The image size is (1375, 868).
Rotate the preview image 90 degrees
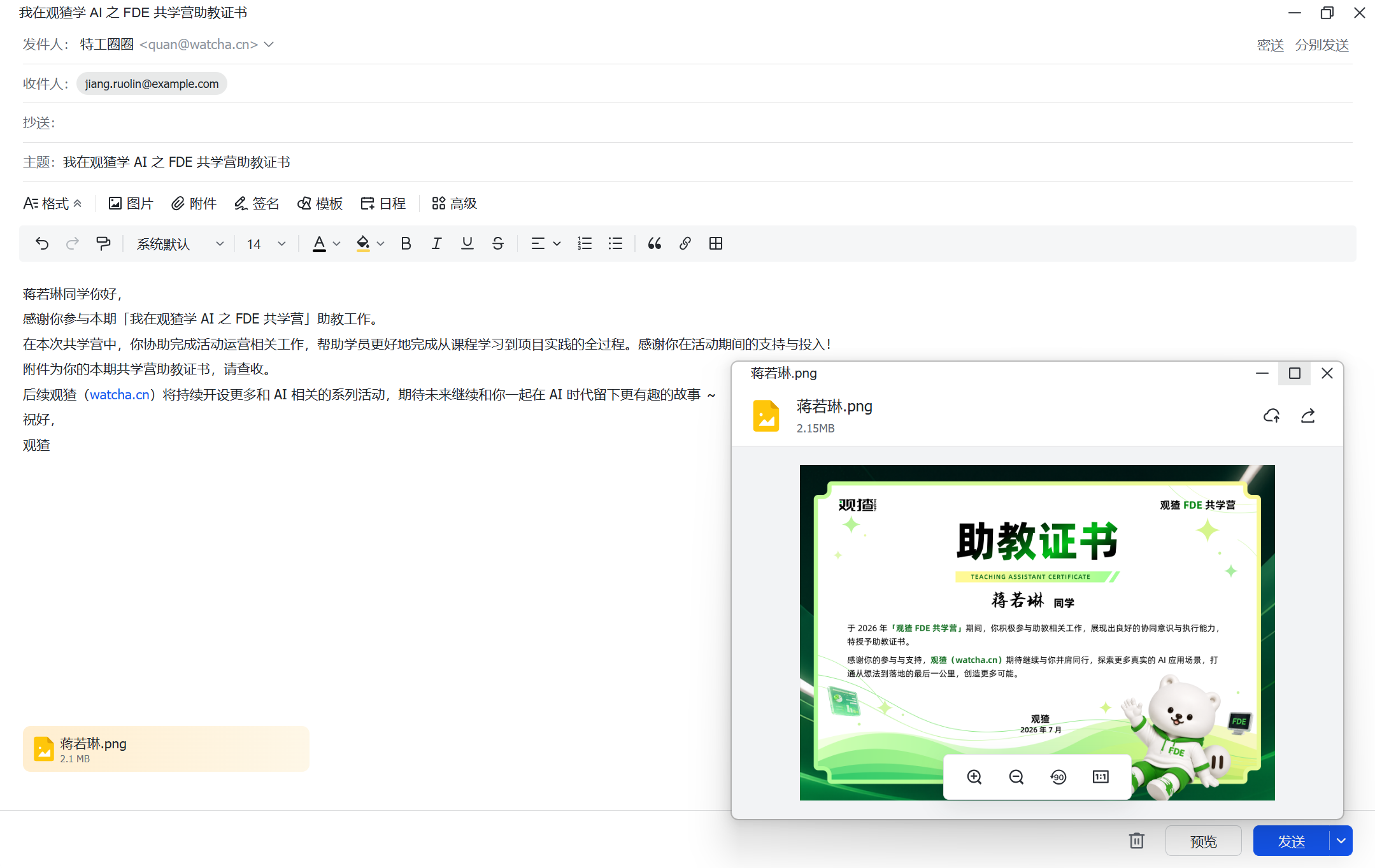click(x=1058, y=777)
